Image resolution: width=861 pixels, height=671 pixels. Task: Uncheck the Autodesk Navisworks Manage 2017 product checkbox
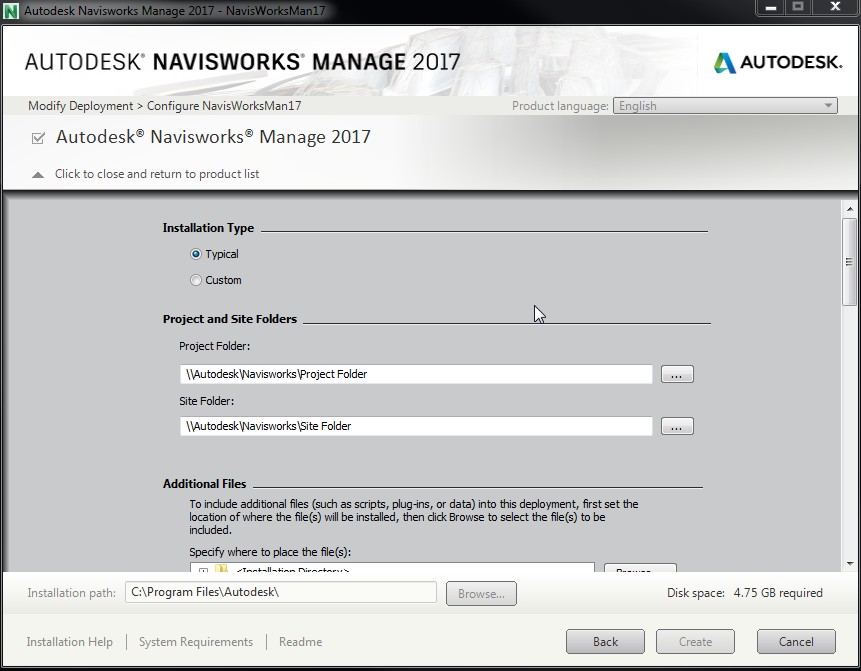click(38, 138)
